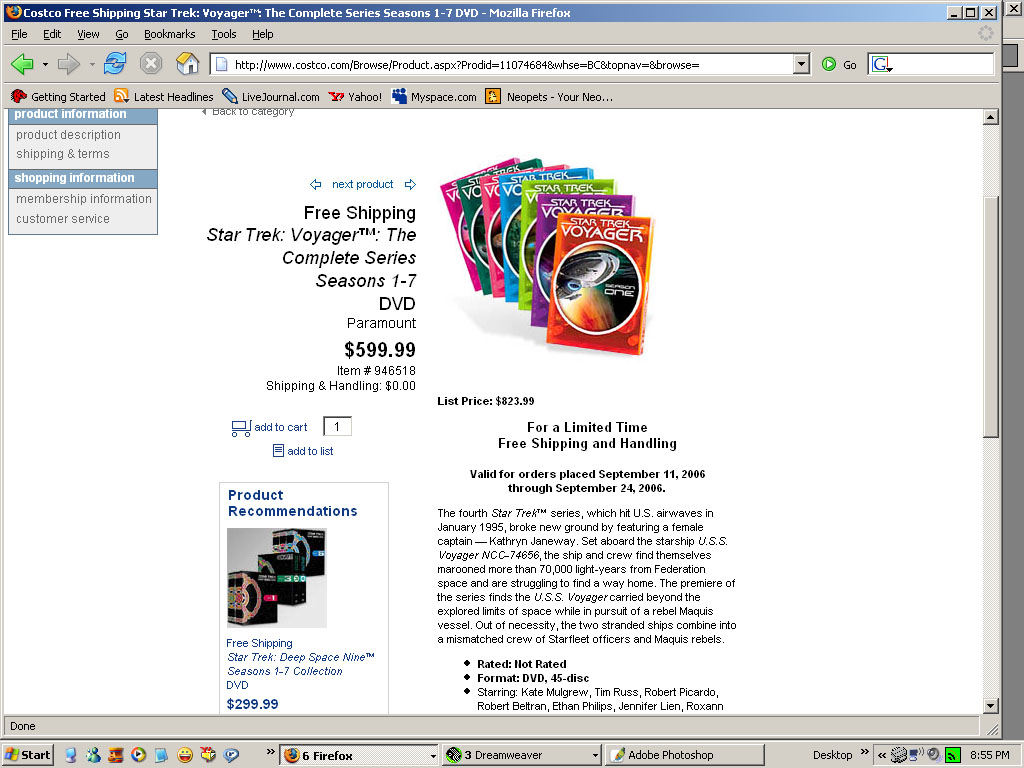Open the Forward history dropdown arrow
This screenshot has height=768, width=1024.
(92, 65)
